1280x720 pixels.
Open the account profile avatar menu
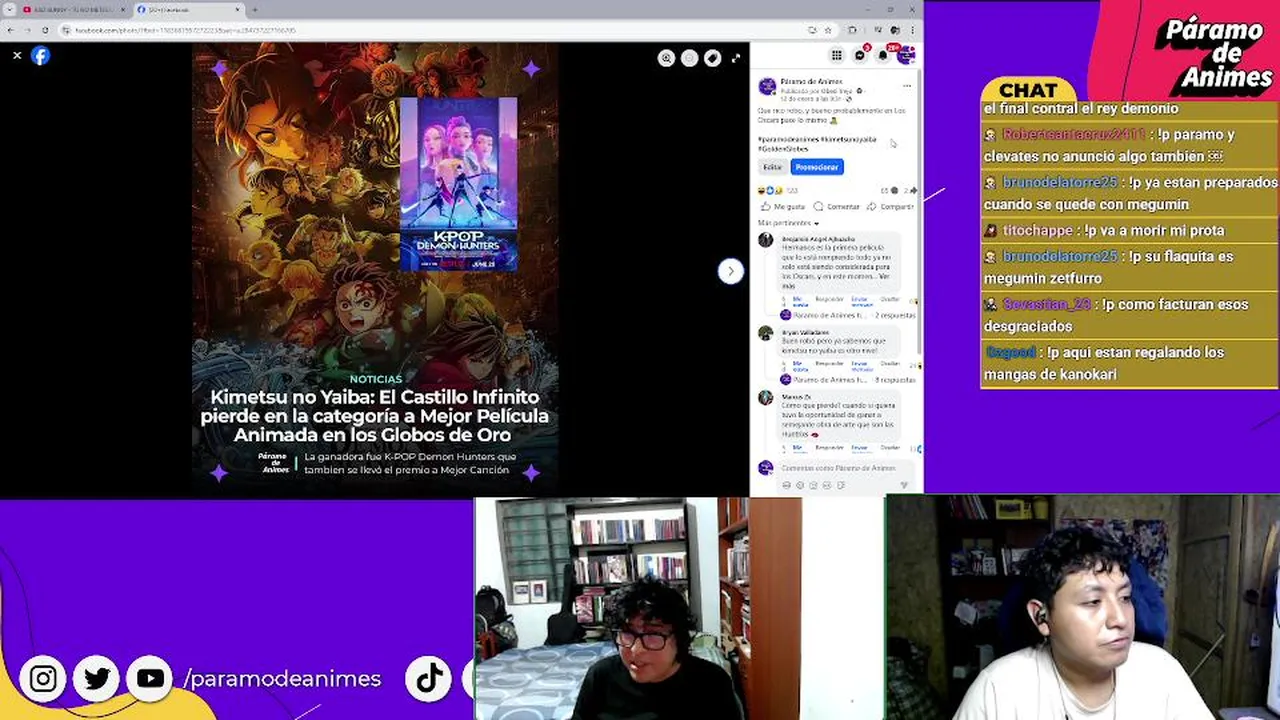[x=906, y=55]
